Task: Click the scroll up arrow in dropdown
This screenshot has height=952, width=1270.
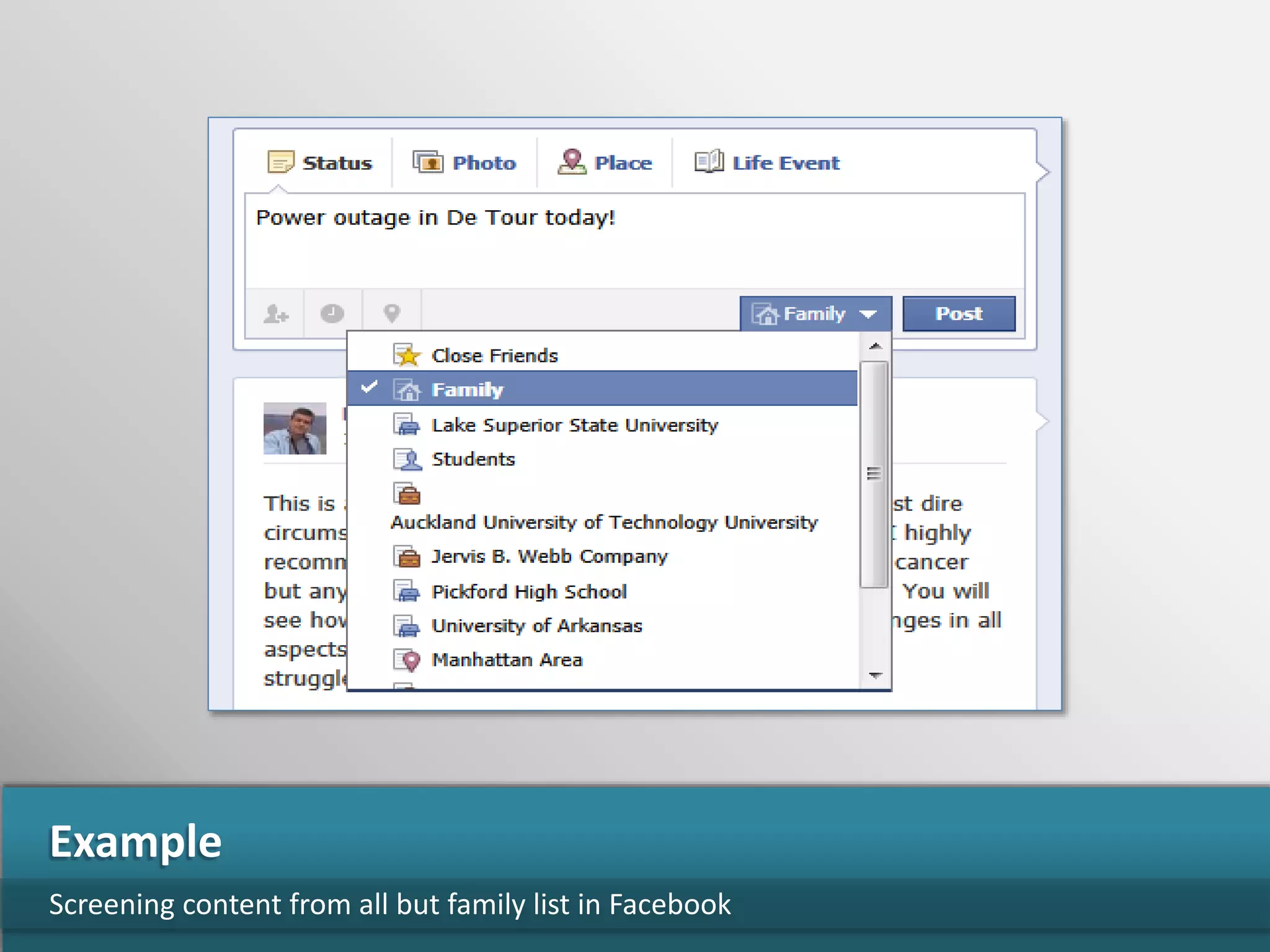Action: click(x=875, y=346)
